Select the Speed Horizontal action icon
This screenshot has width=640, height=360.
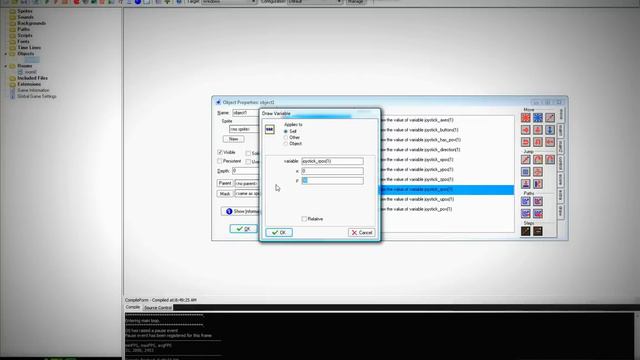pos(526,130)
